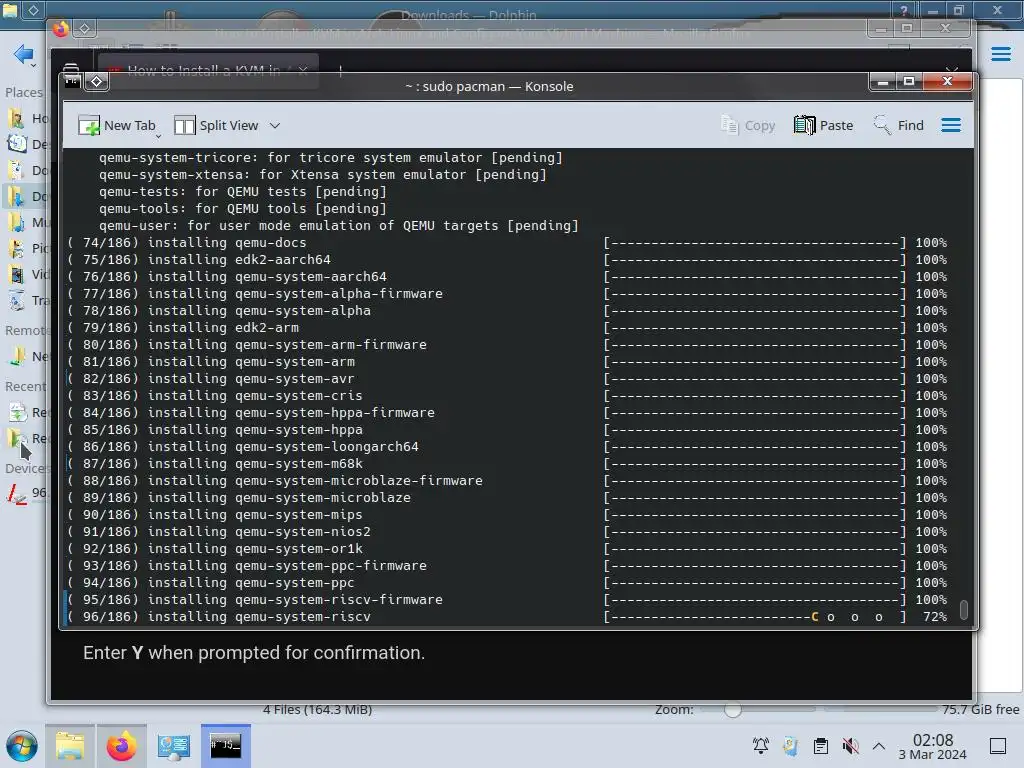Open the first Recent item in sidebar
The height and width of the screenshot is (768, 1024).
pyautogui.click(x=26, y=412)
